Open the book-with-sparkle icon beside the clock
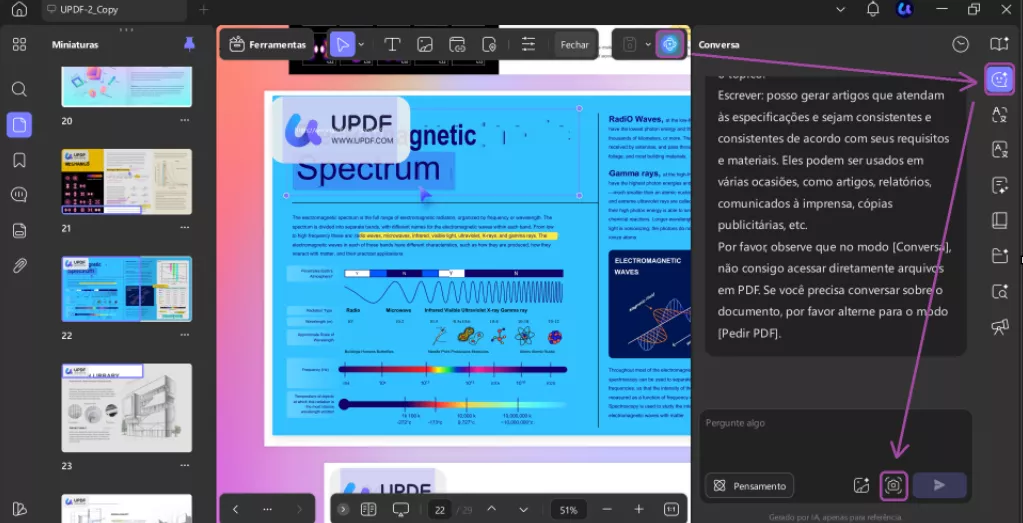This screenshot has height=523, width=1023. (999, 44)
